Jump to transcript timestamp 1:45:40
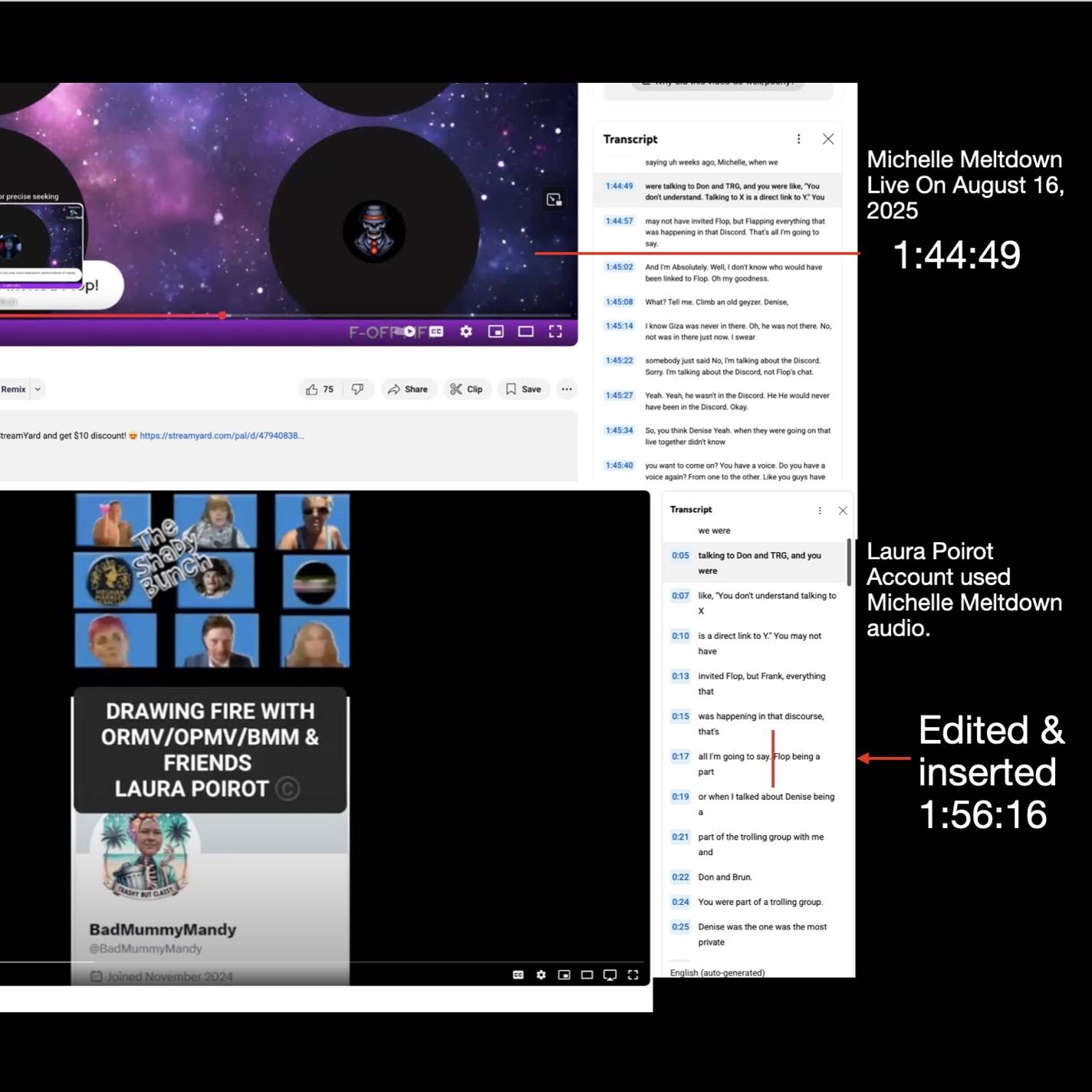The height and width of the screenshot is (1092, 1092). [620, 465]
